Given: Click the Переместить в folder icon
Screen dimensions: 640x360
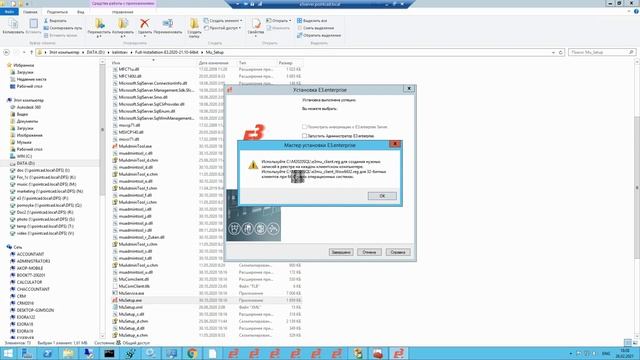Looking at the screenshot, I should pos(99,27).
